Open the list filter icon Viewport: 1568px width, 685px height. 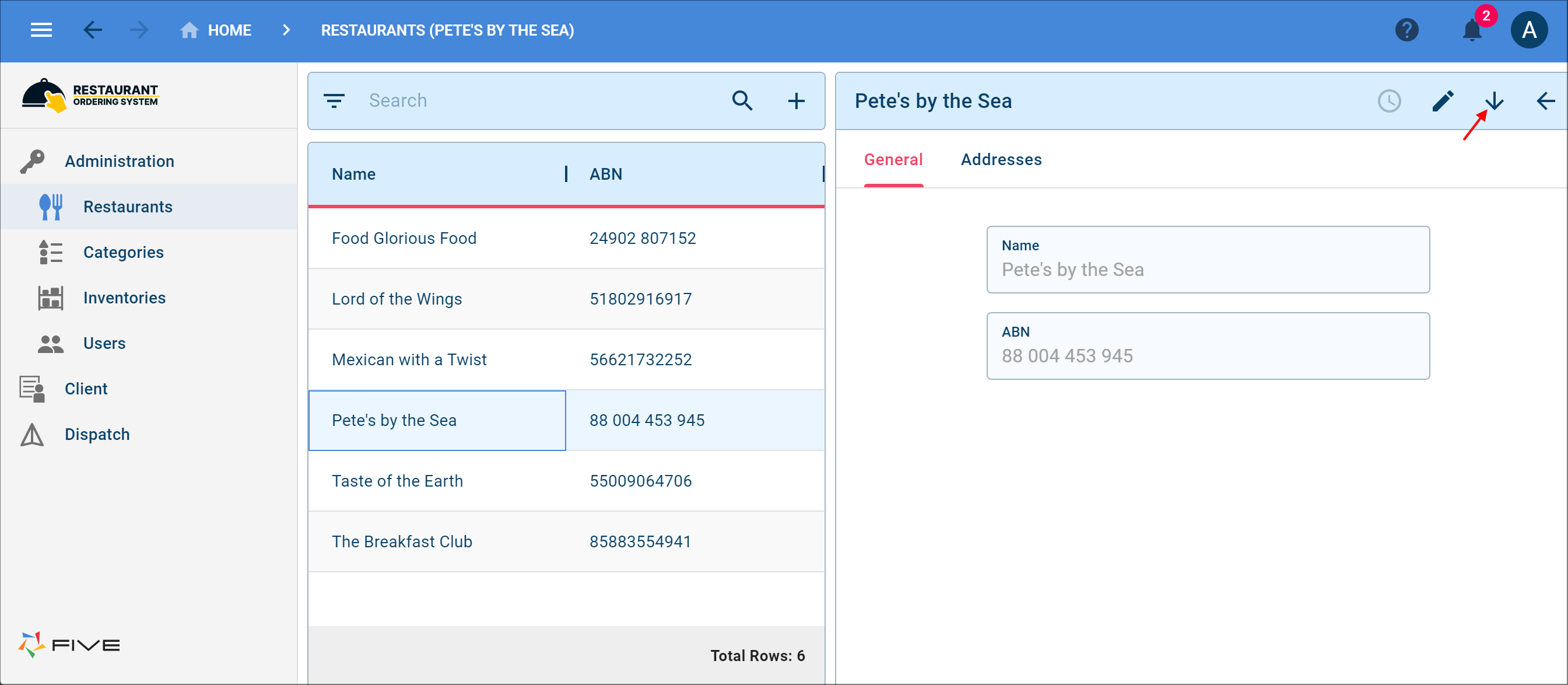pyautogui.click(x=334, y=100)
